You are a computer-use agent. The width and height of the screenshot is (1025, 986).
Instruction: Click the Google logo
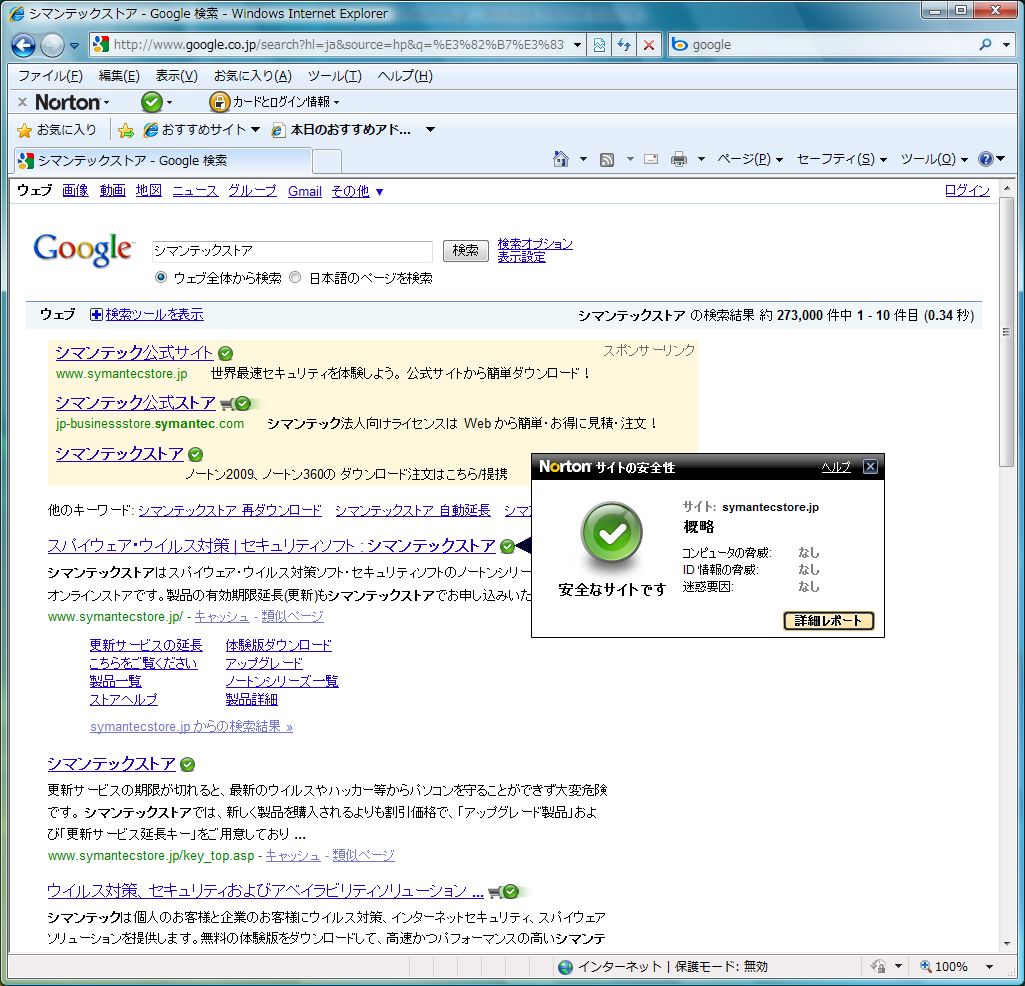pyautogui.click(x=83, y=250)
